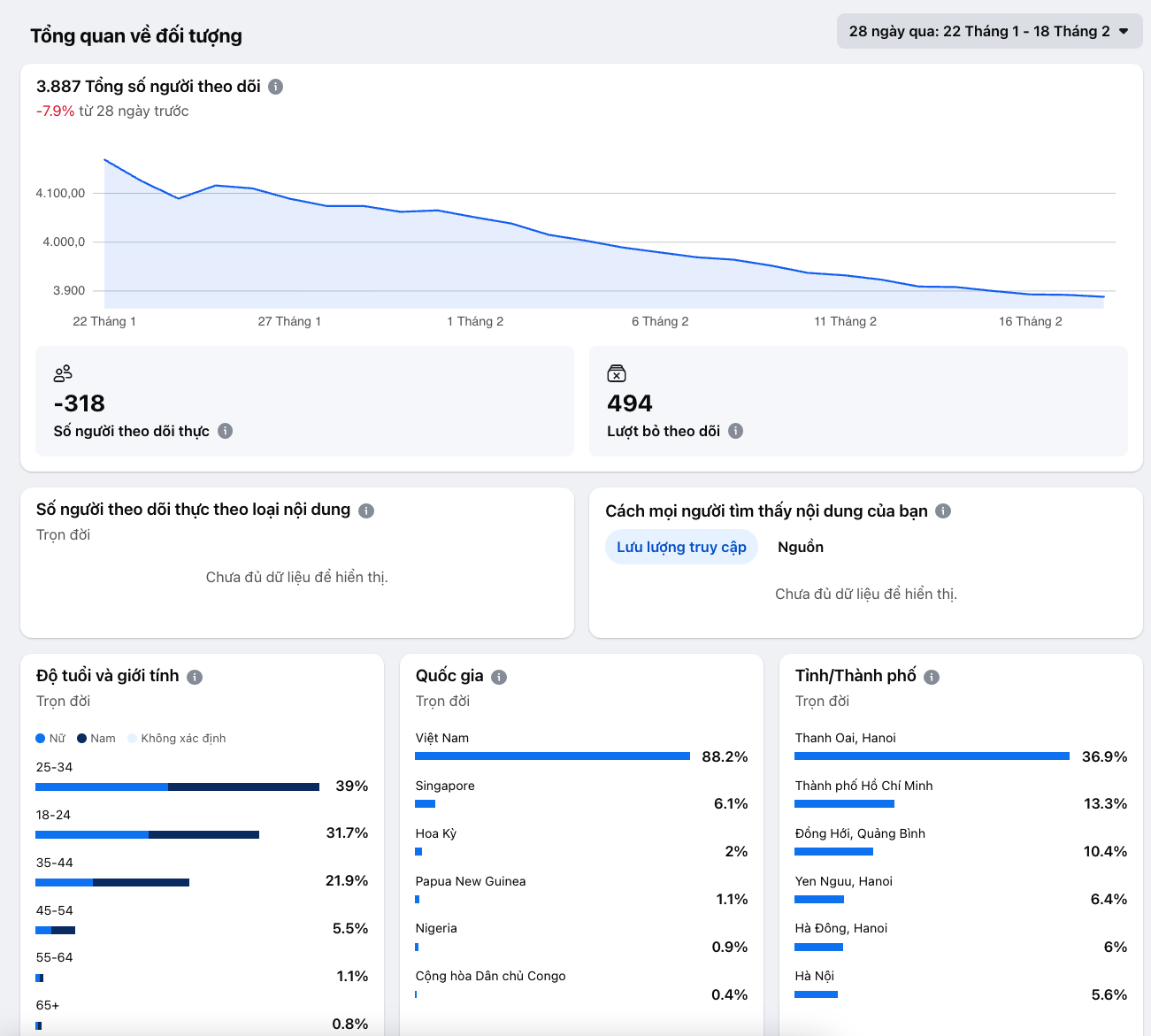Click the followers people icon above -318
Screen dimensions: 1151x1036
point(63,373)
